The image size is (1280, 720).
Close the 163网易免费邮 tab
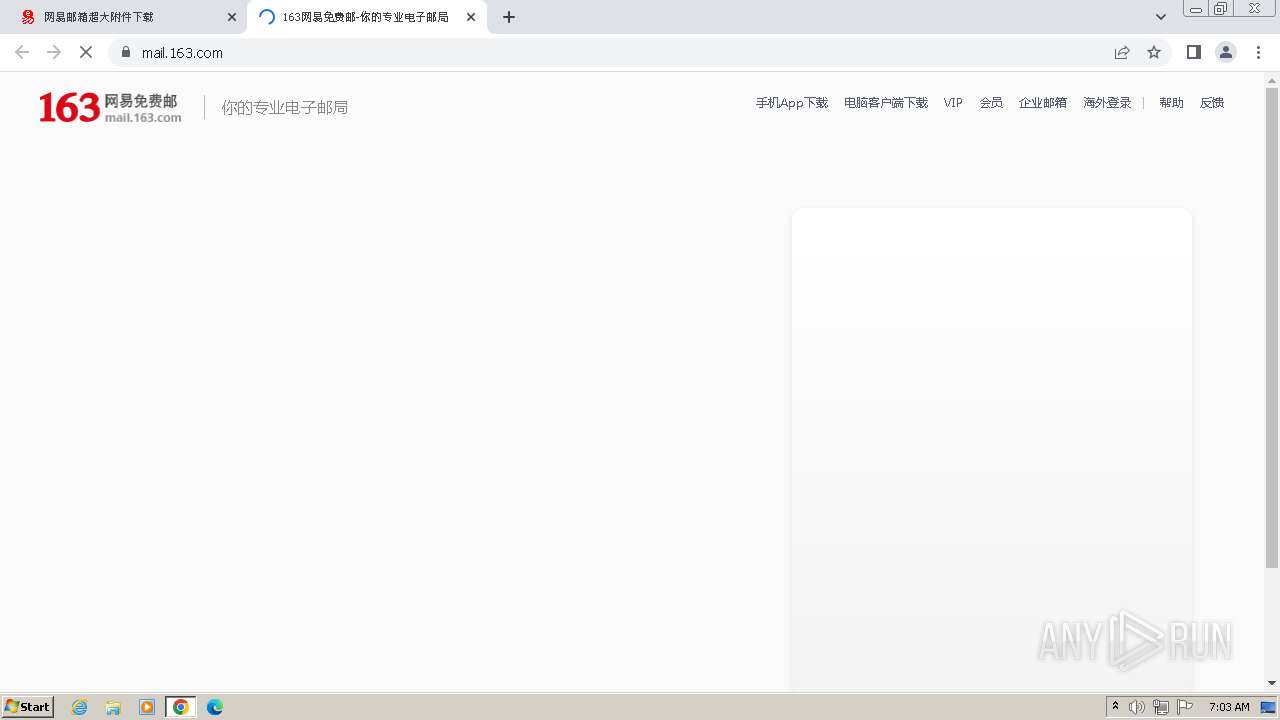click(x=471, y=17)
